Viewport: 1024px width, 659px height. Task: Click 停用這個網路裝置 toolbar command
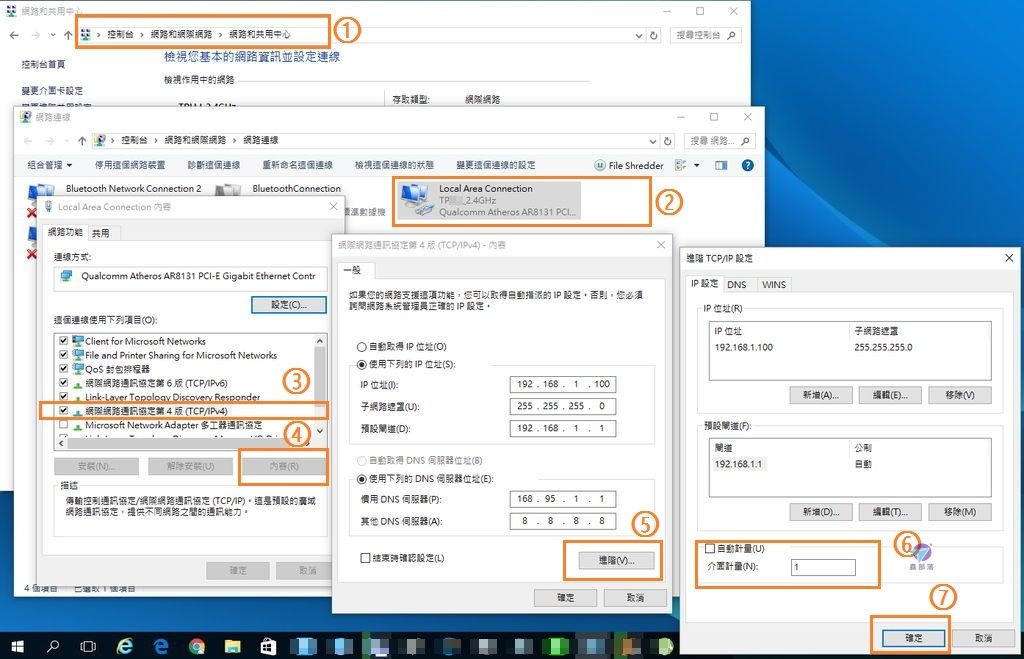(130, 165)
